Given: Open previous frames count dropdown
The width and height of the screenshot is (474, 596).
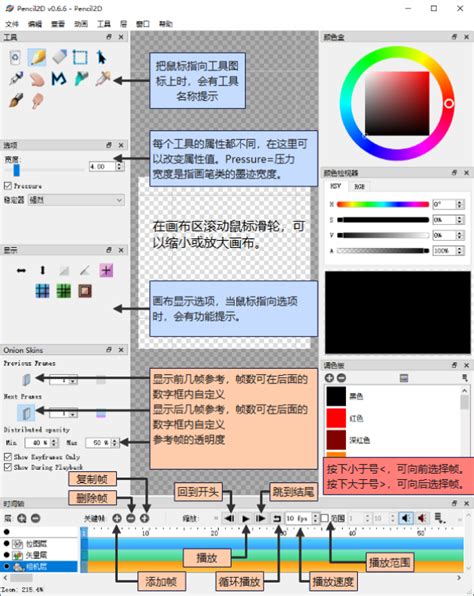Looking at the screenshot, I should click(72, 380).
